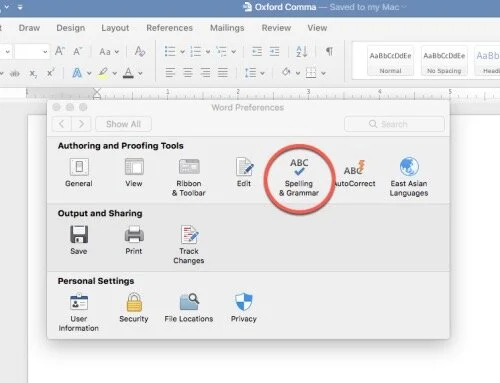Switch to the Review tab
This screenshot has width=500, height=383.
click(276, 28)
